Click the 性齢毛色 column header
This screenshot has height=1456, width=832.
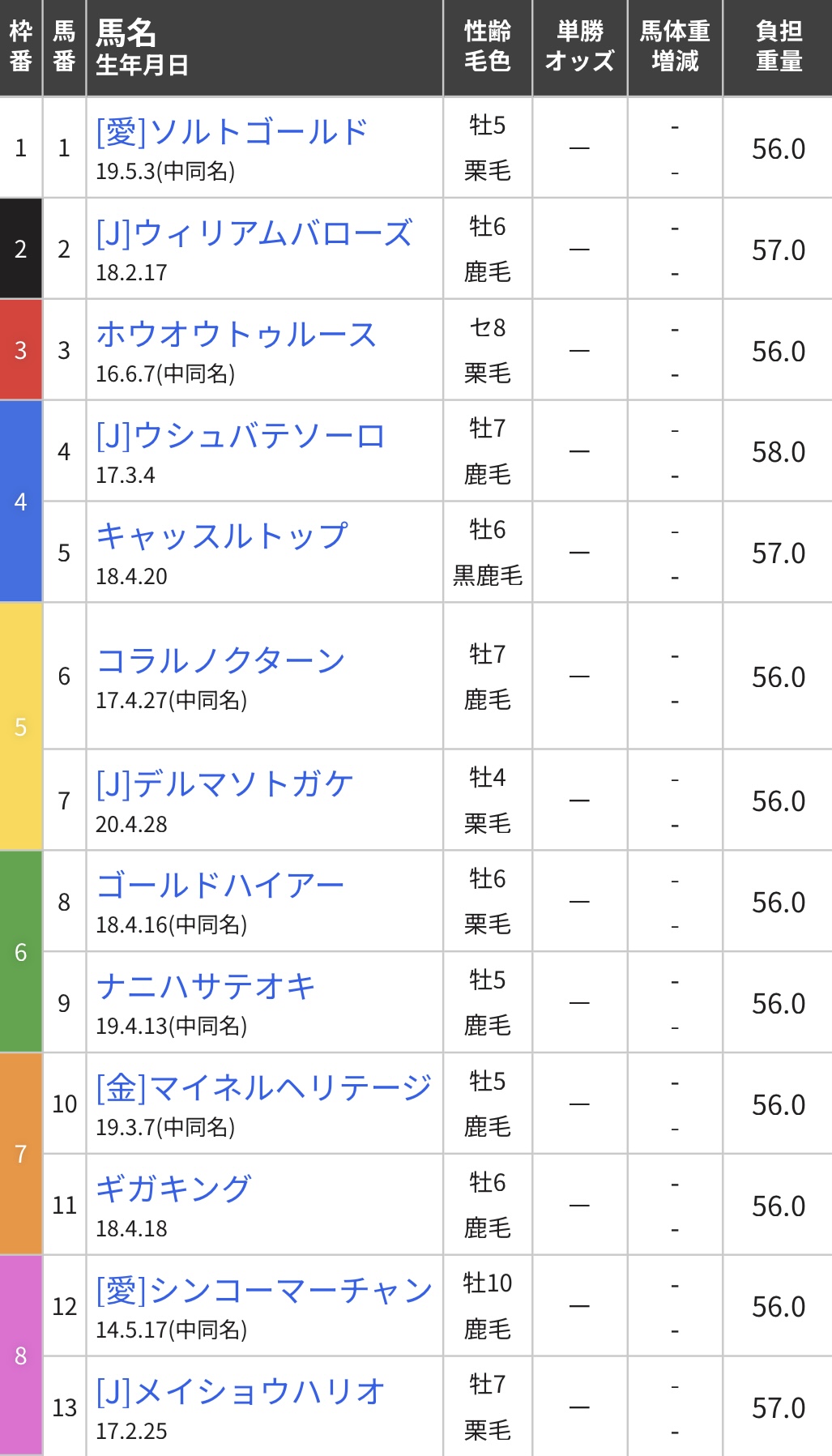(487, 47)
